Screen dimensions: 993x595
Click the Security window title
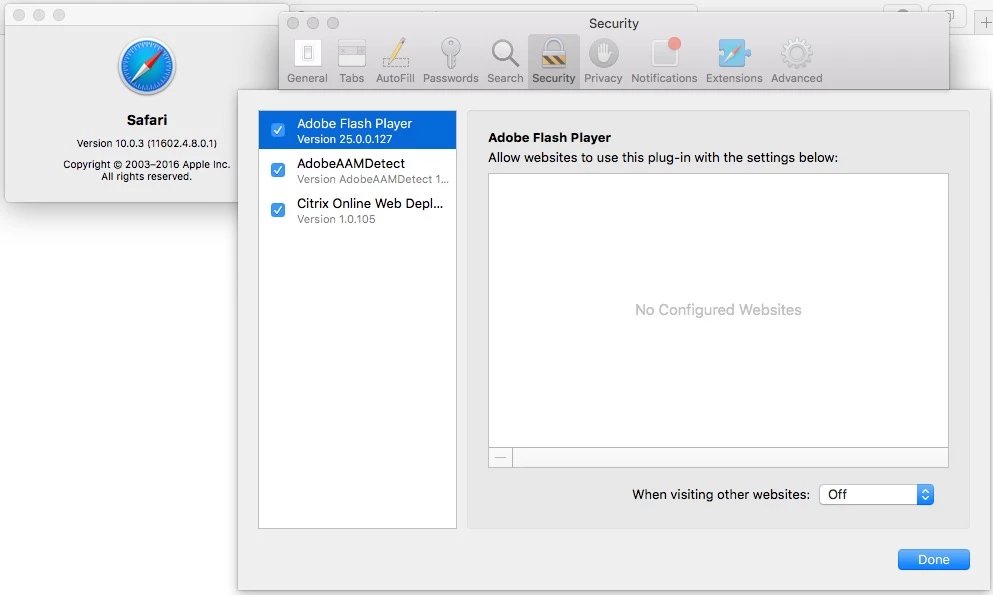pos(614,23)
